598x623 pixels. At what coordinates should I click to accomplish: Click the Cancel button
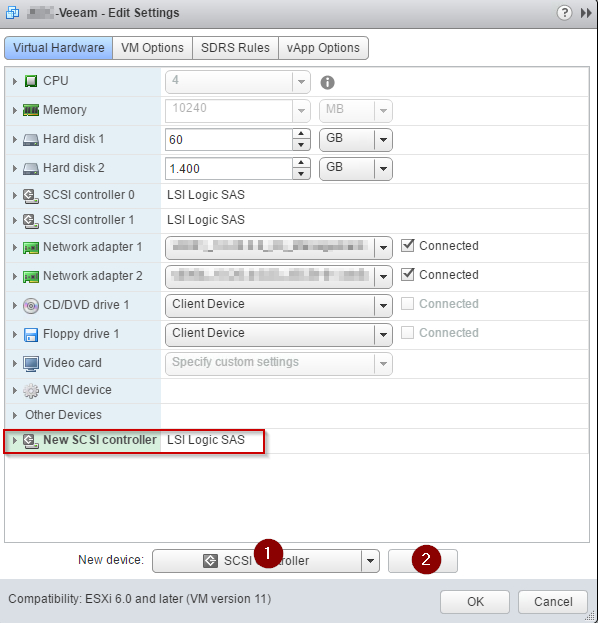point(553,602)
